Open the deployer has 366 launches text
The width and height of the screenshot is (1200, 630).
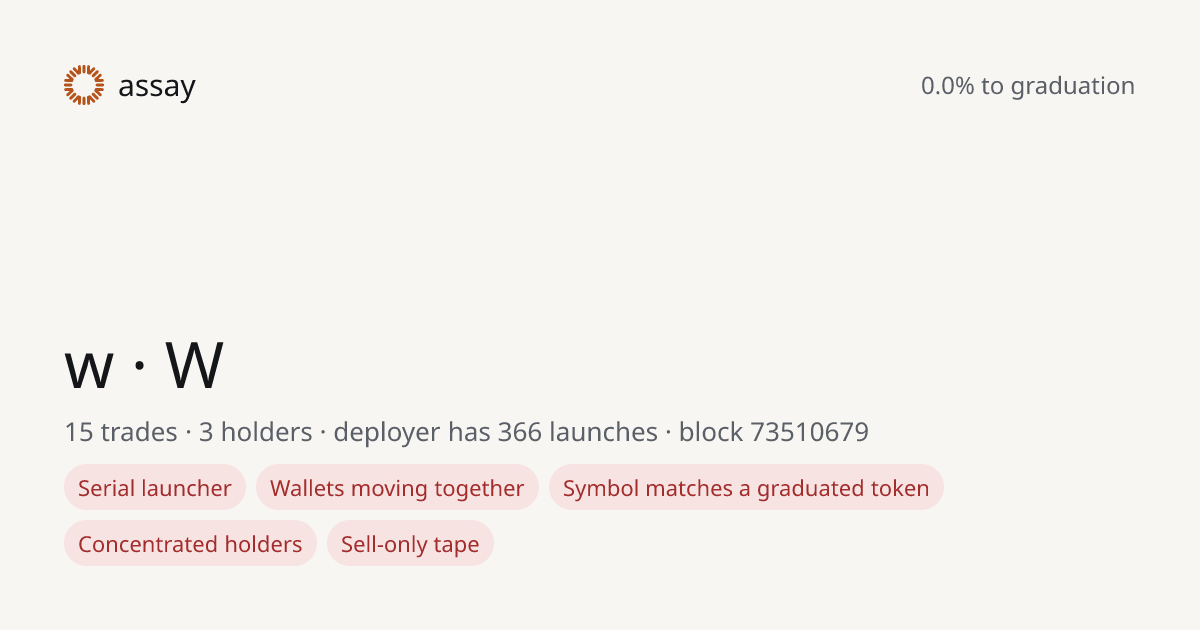pyautogui.click(x=495, y=432)
